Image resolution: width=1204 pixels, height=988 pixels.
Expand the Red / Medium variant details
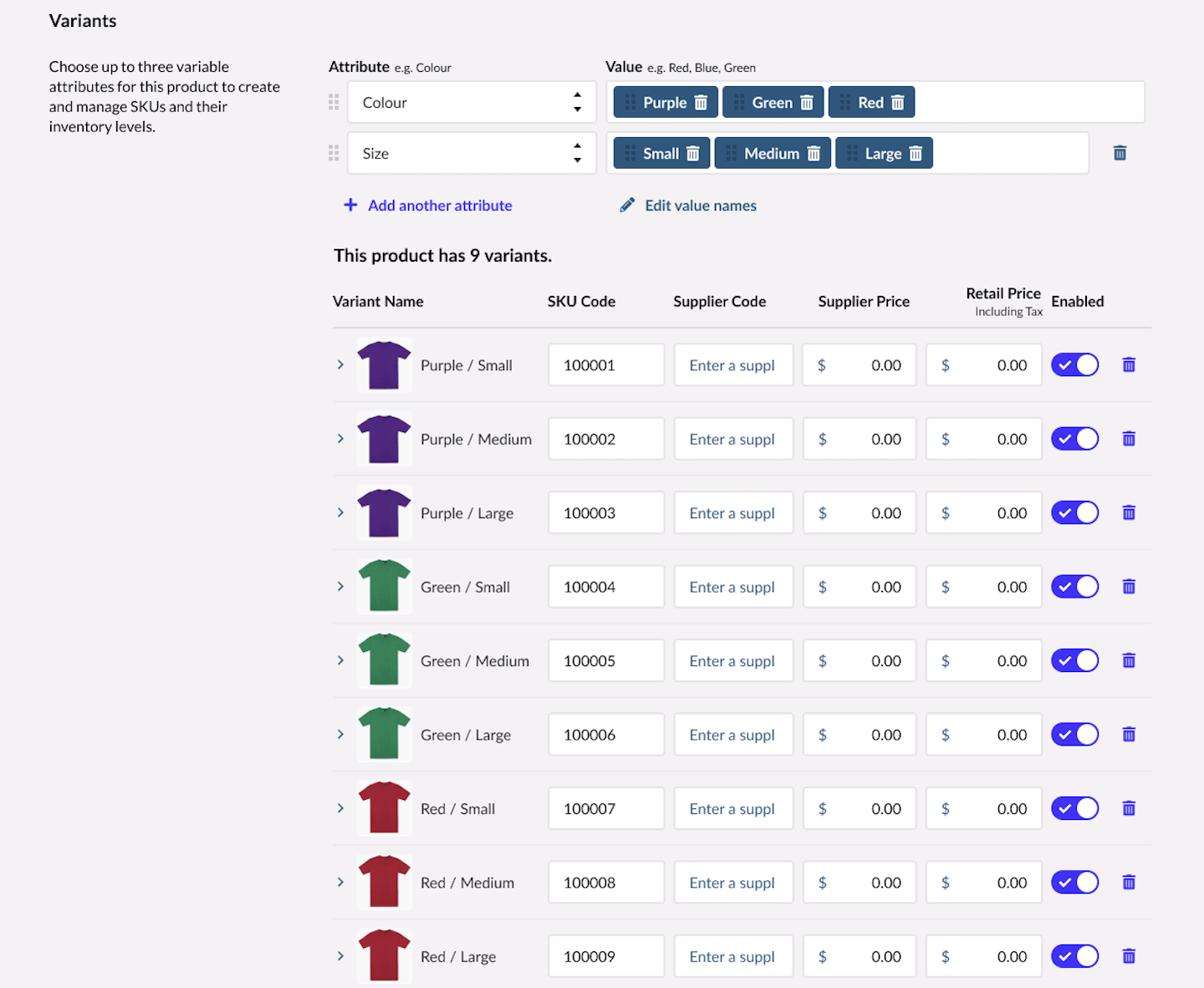coord(340,882)
